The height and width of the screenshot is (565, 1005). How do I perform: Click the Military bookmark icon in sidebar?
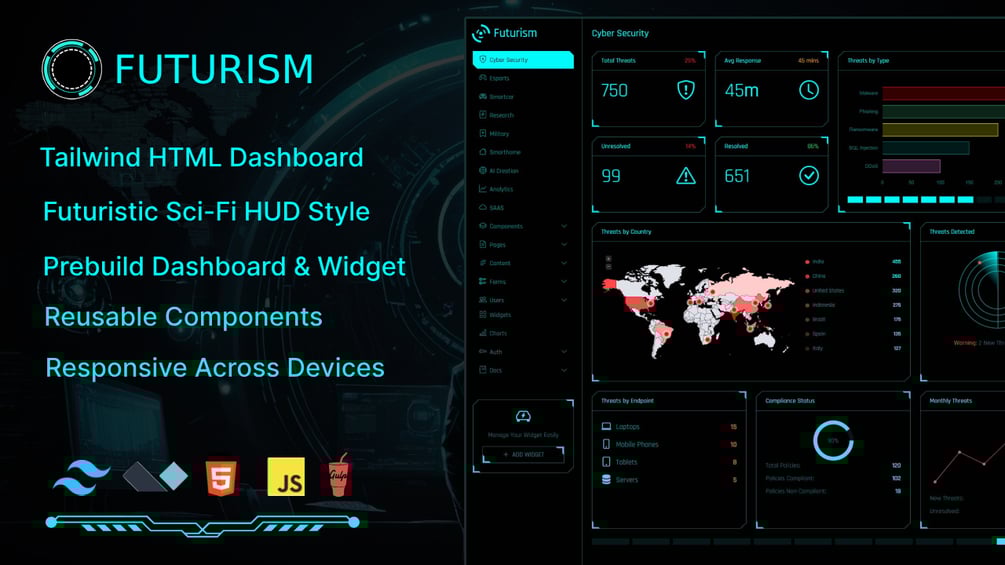pyautogui.click(x=483, y=133)
